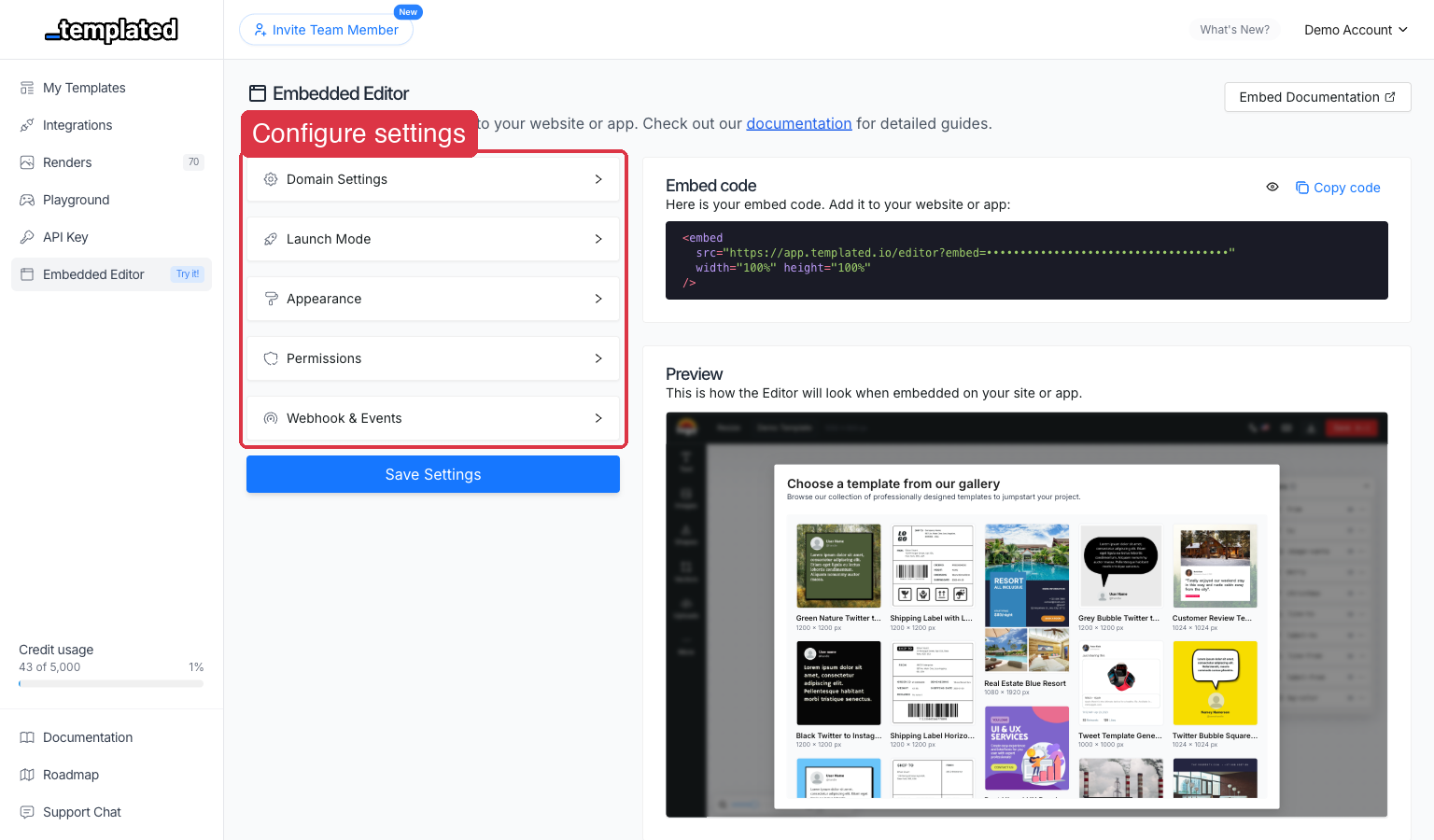Screen dimensions: 1434x840
Task: Open the API Key section via its key icon
Action: tap(26, 237)
